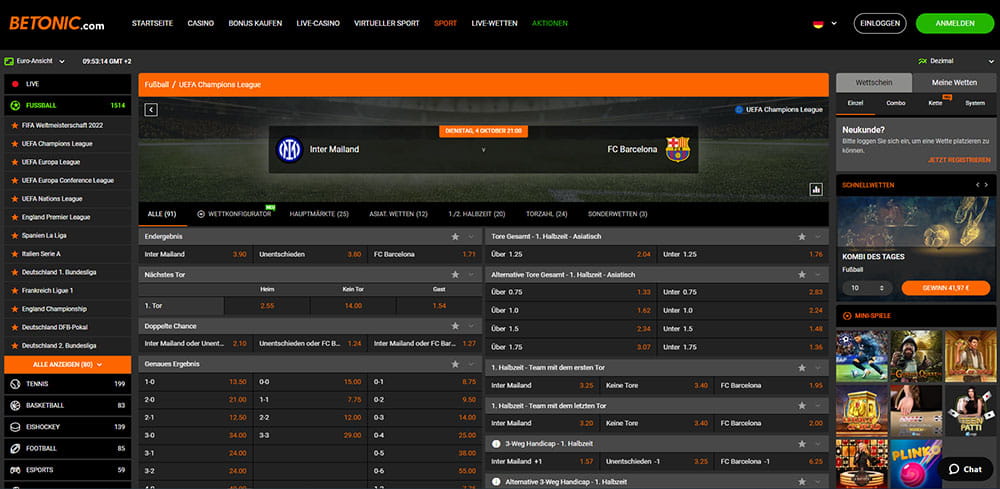Favorite Team mit dem ersten Tor star

[802, 368]
